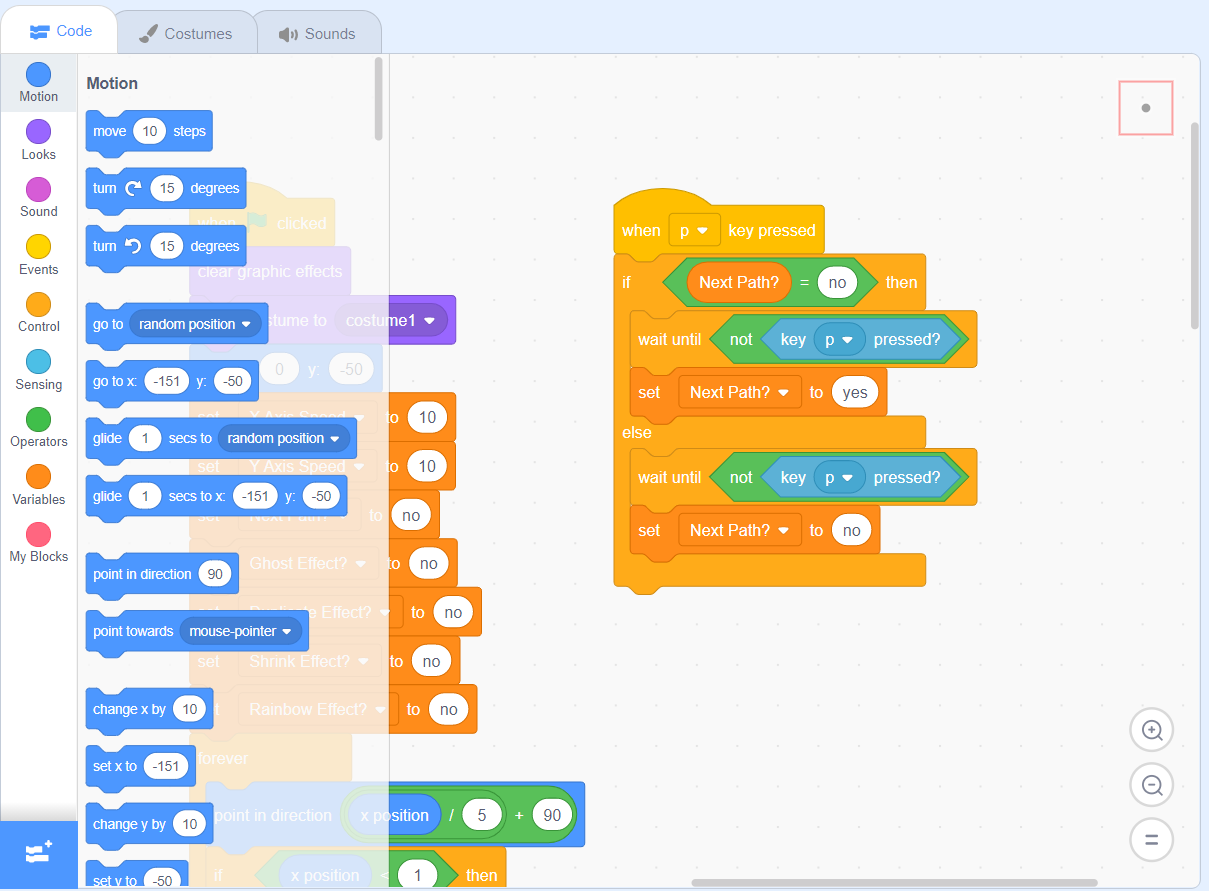Image resolution: width=1209 pixels, height=891 pixels.
Task: Open the Looks blocks category
Action: click(38, 138)
